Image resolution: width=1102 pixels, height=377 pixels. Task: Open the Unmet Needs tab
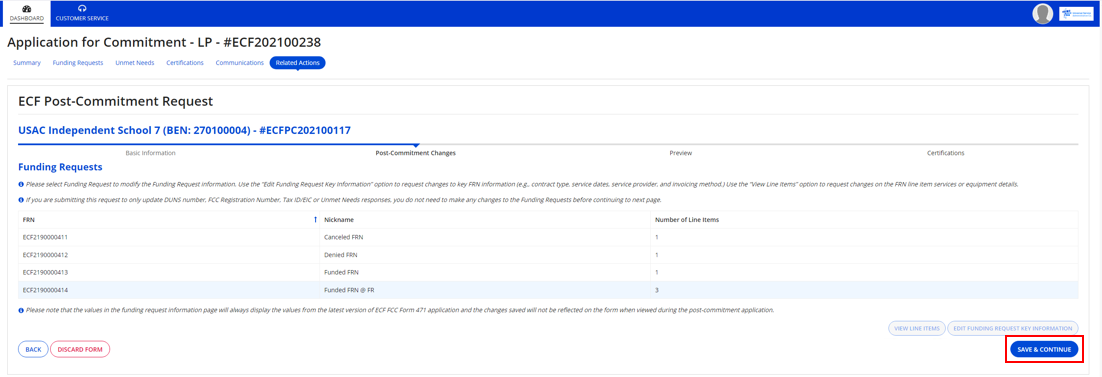coord(135,63)
